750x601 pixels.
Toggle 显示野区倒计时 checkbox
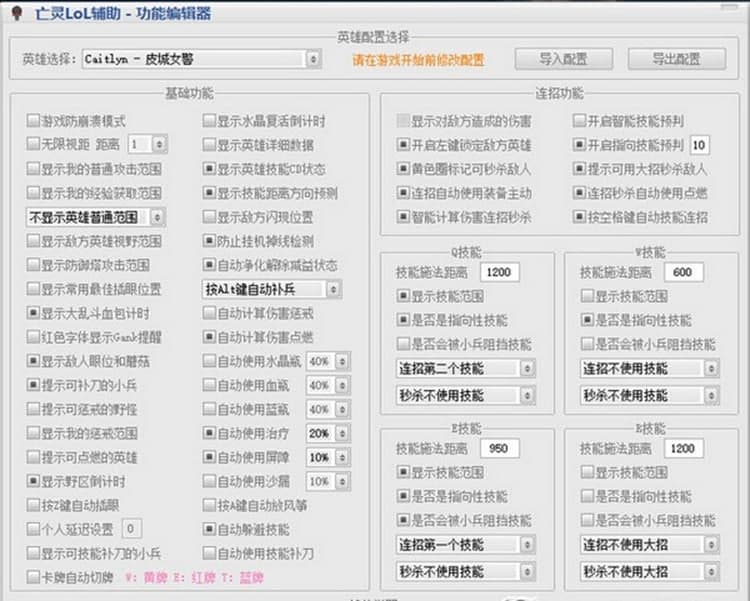[x=33, y=481]
